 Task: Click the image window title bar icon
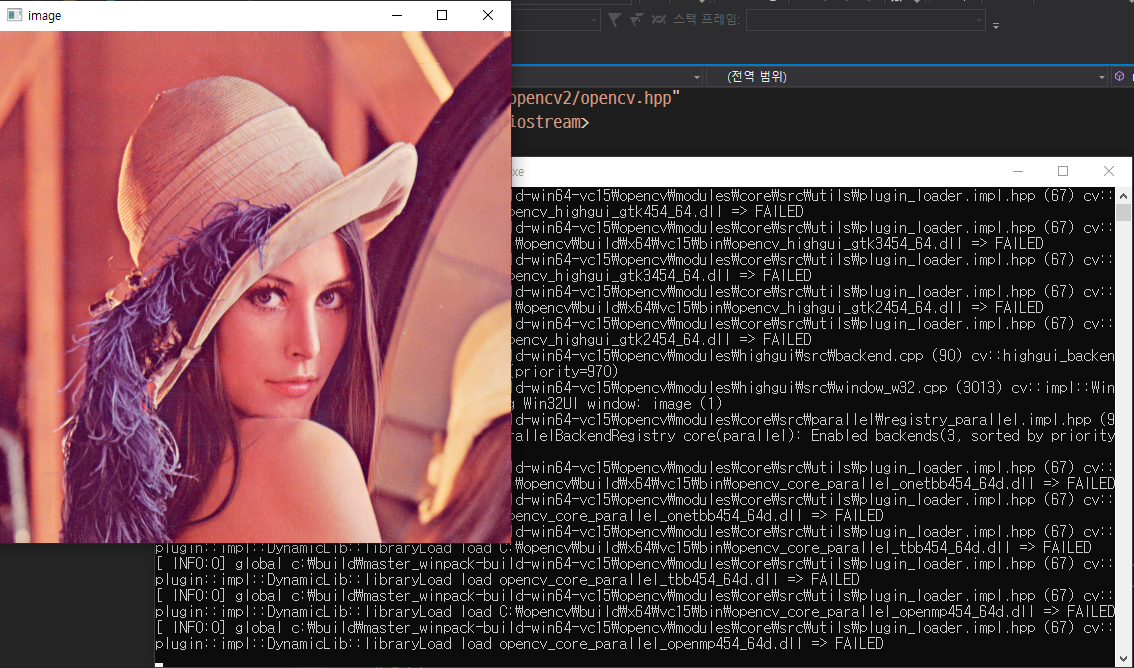coord(14,15)
